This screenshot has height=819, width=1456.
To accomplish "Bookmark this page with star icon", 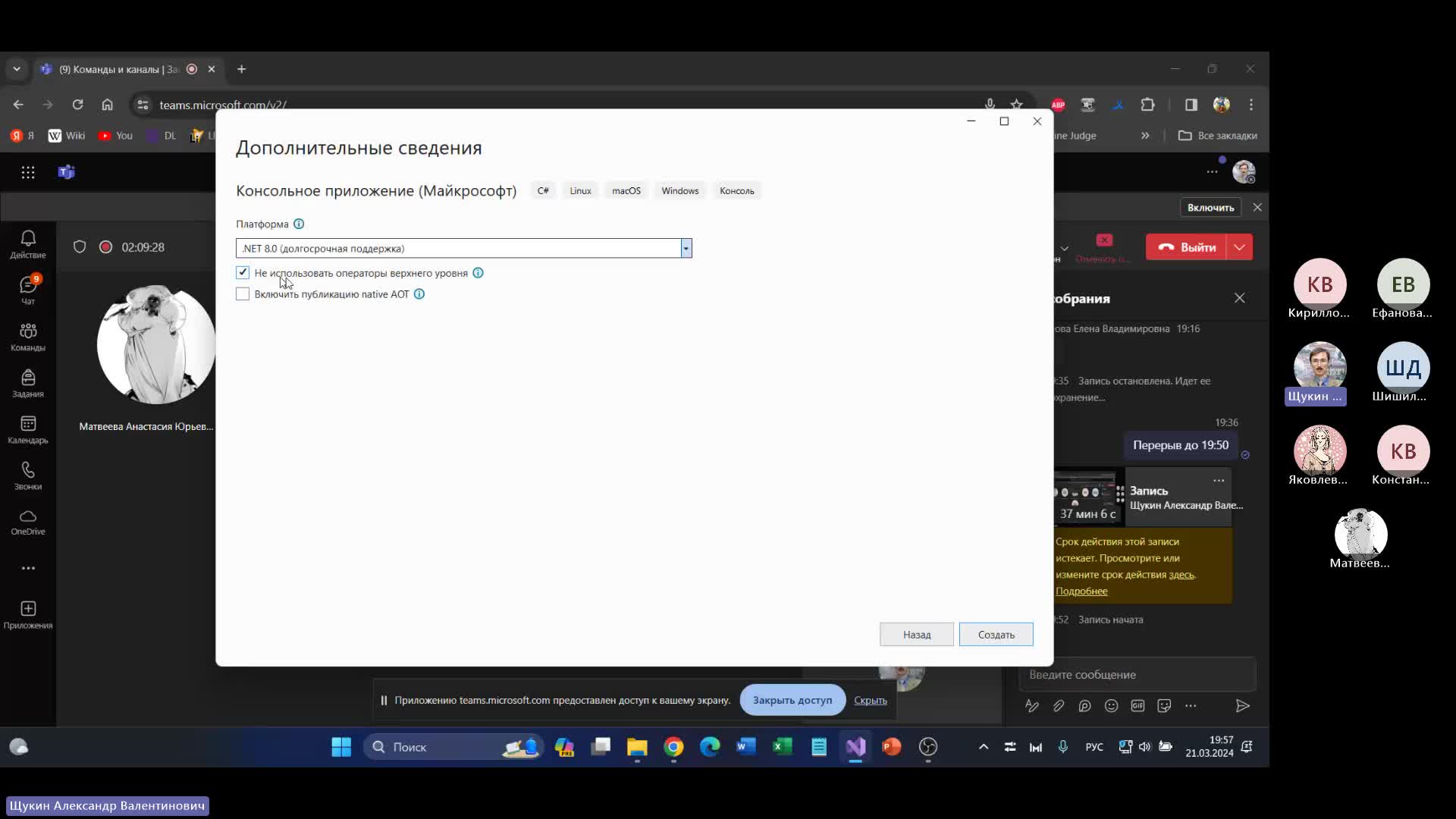I will [1016, 105].
